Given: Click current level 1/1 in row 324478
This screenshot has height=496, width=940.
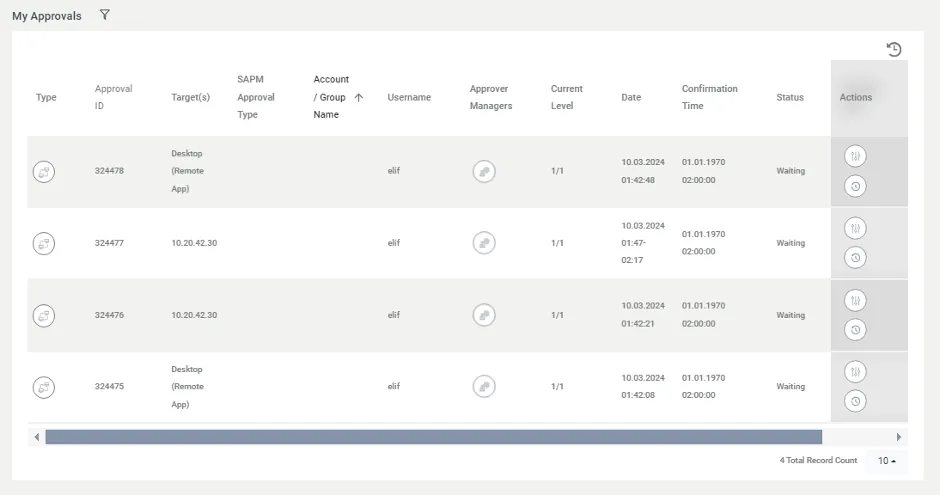Looking at the screenshot, I should (558, 171).
